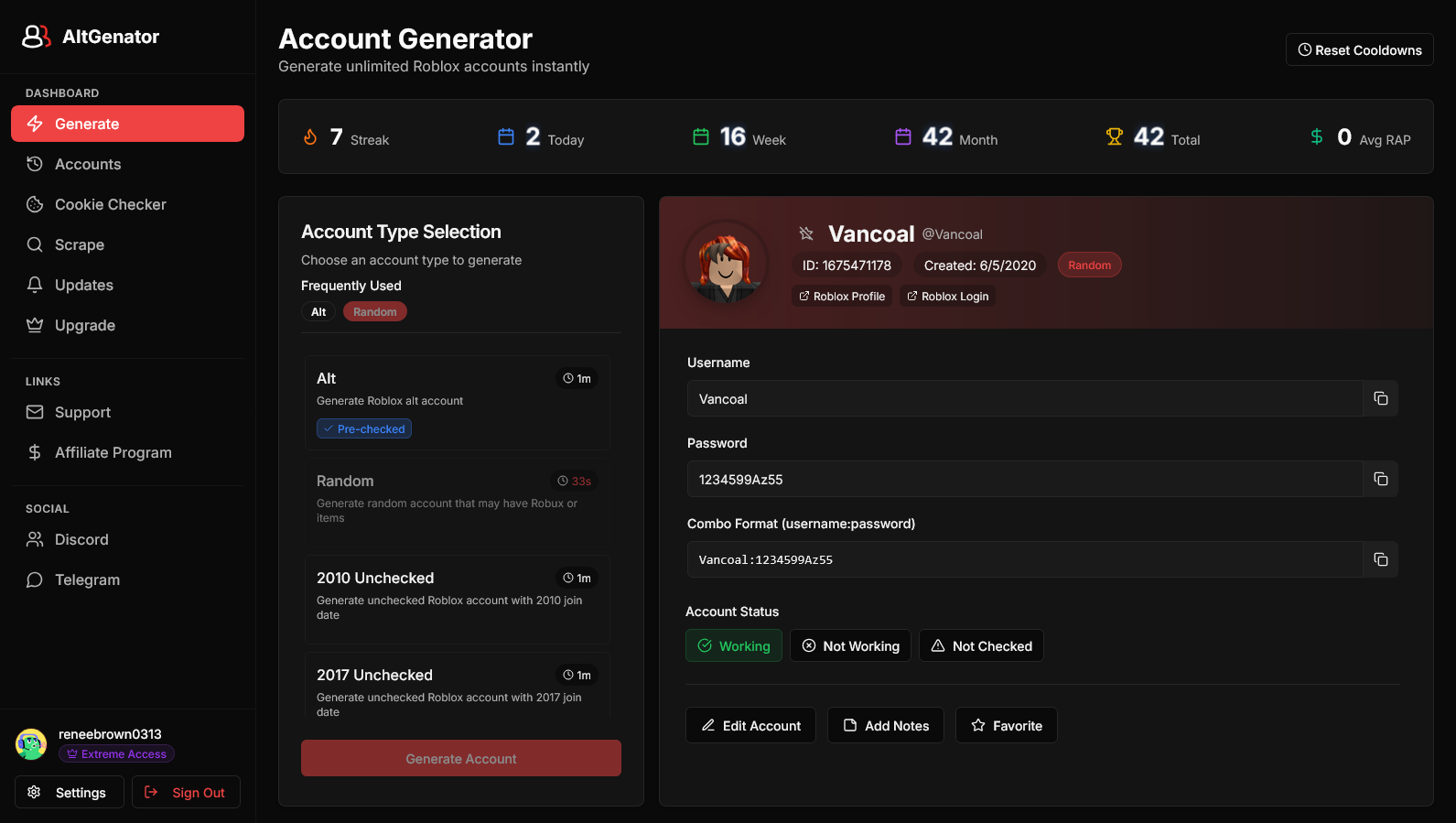Open the Accounts page in sidebar
Image resolution: width=1456 pixels, height=823 pixels.
pos(127,164)
